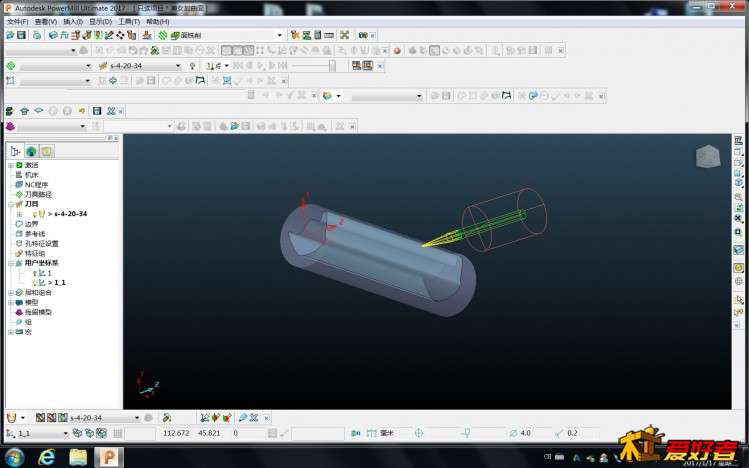Toggle the tool light bulb in toolbar

[192, 66]
